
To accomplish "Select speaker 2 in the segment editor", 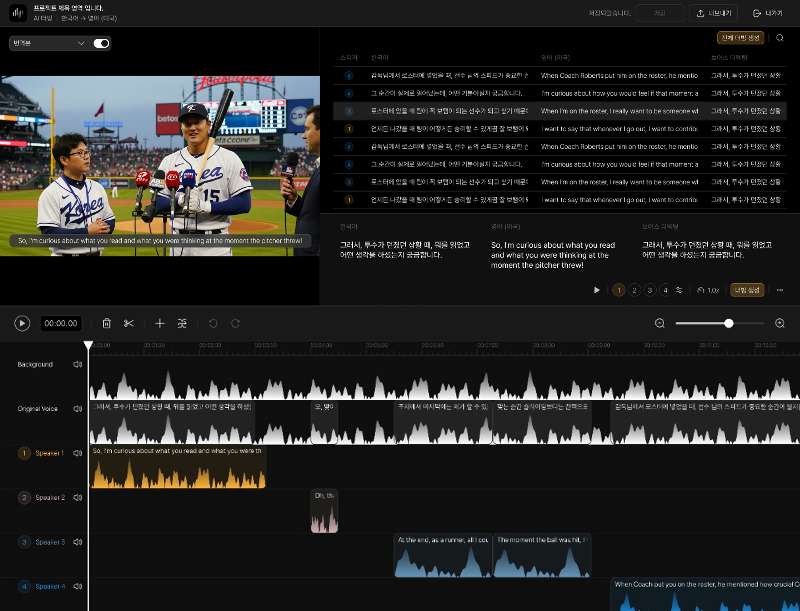I will (634, 290).
